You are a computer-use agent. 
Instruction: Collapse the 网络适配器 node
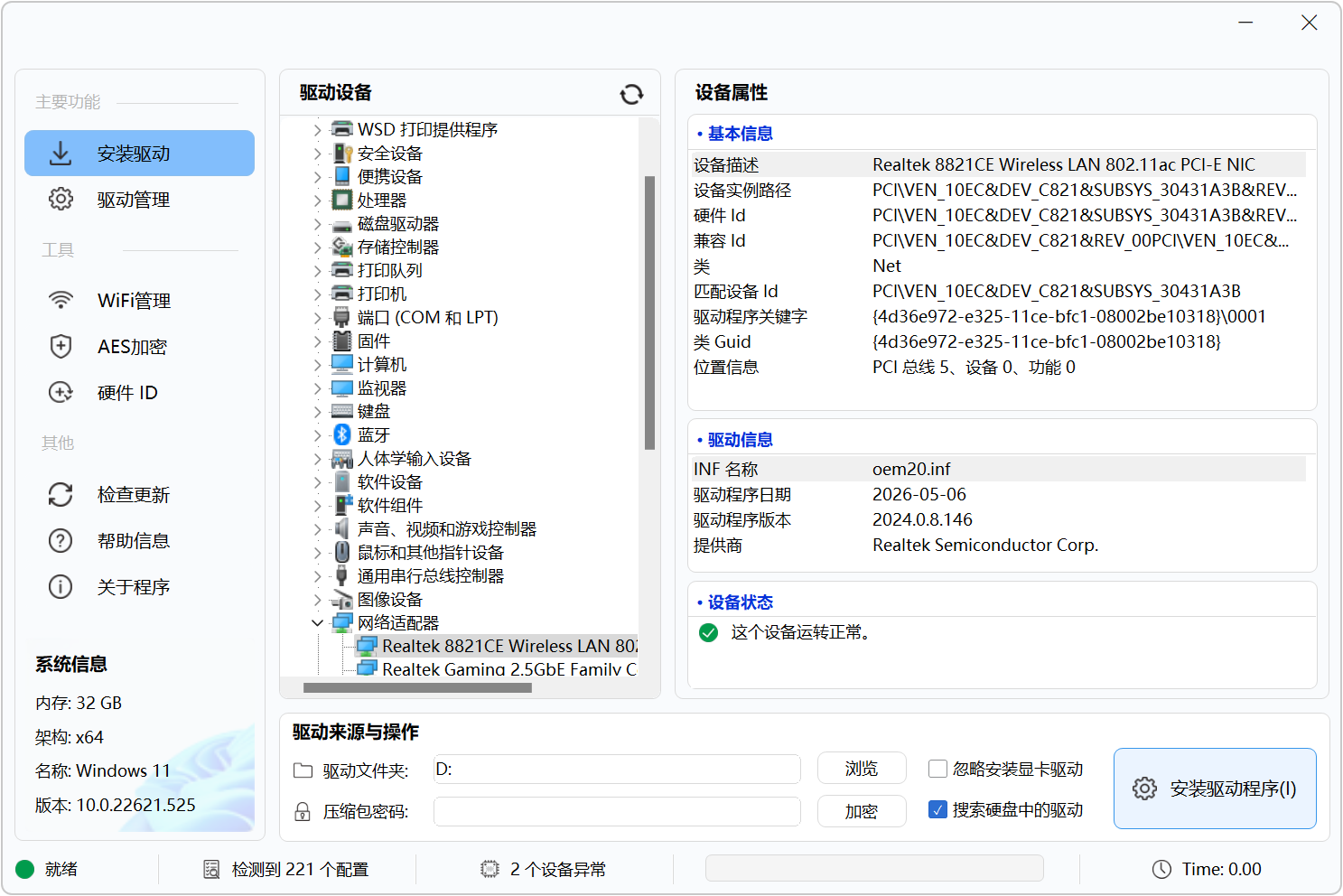[x=317, y=623]
